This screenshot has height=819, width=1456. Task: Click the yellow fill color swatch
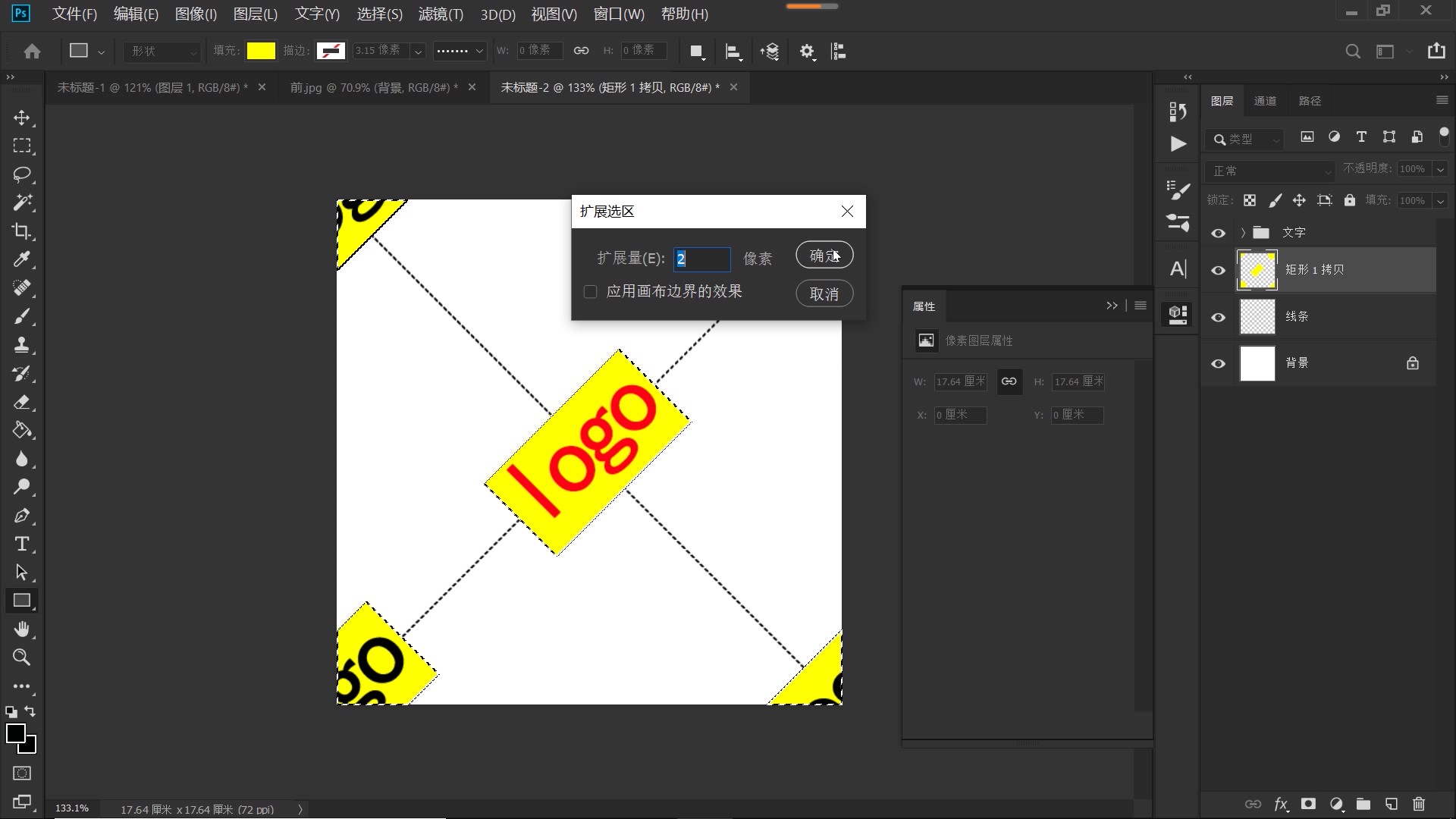pos(261,51)
